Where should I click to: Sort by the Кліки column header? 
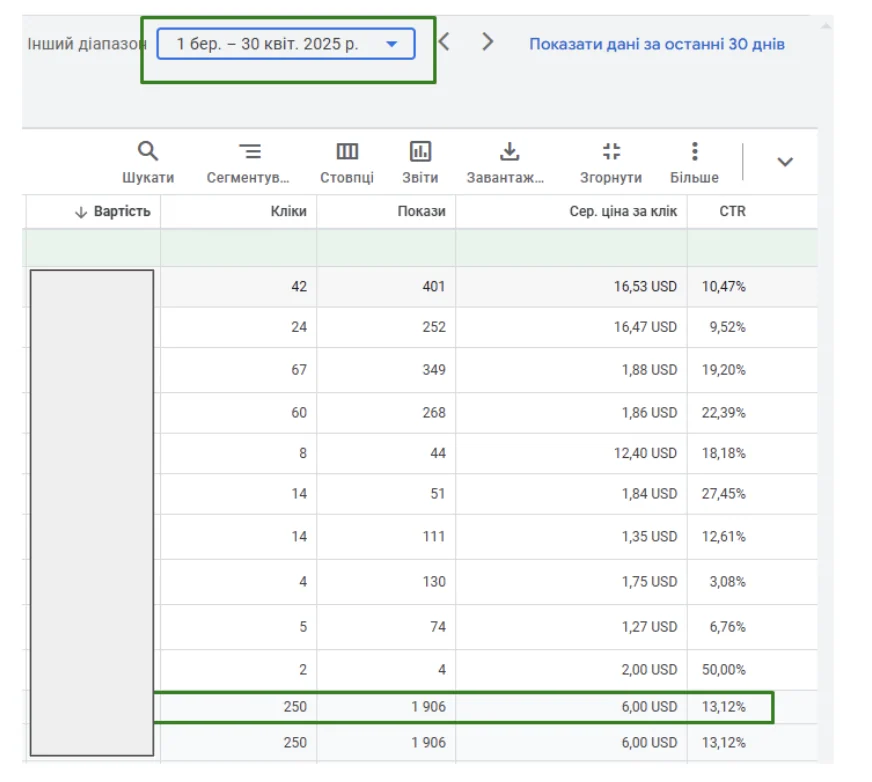pos(289,211)
